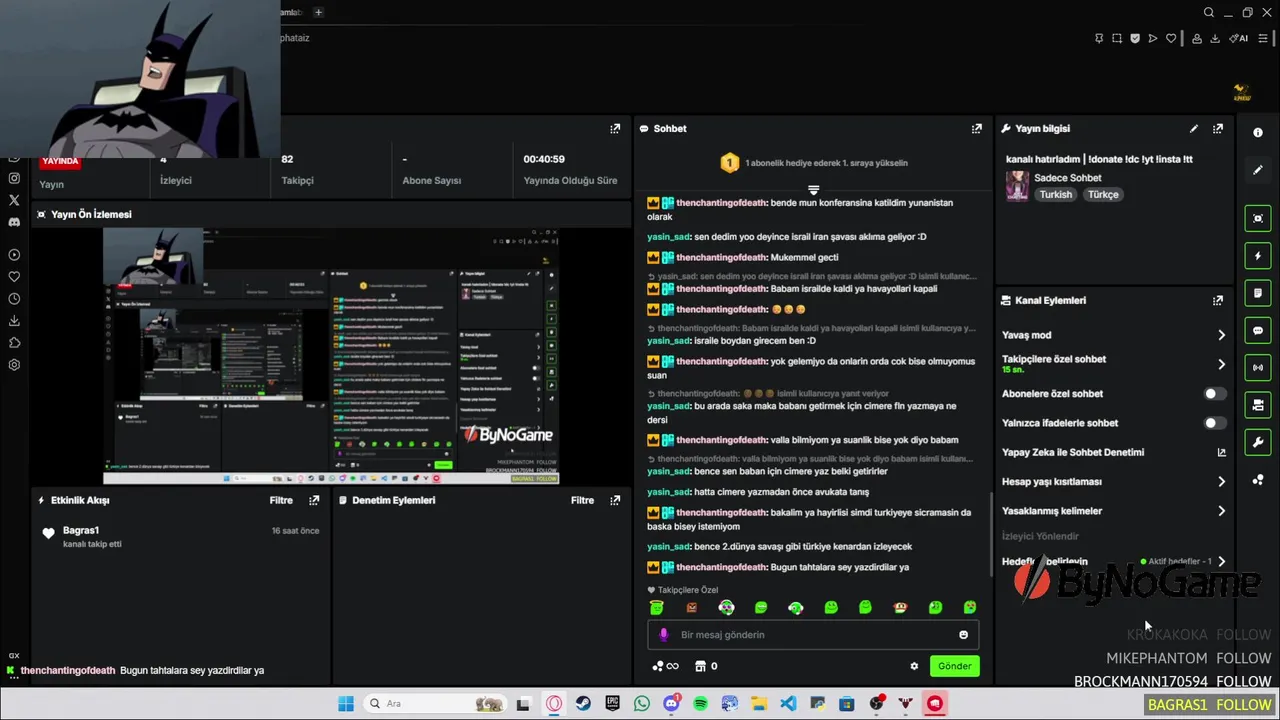Open a new browser tab with plus

point(318,12)
